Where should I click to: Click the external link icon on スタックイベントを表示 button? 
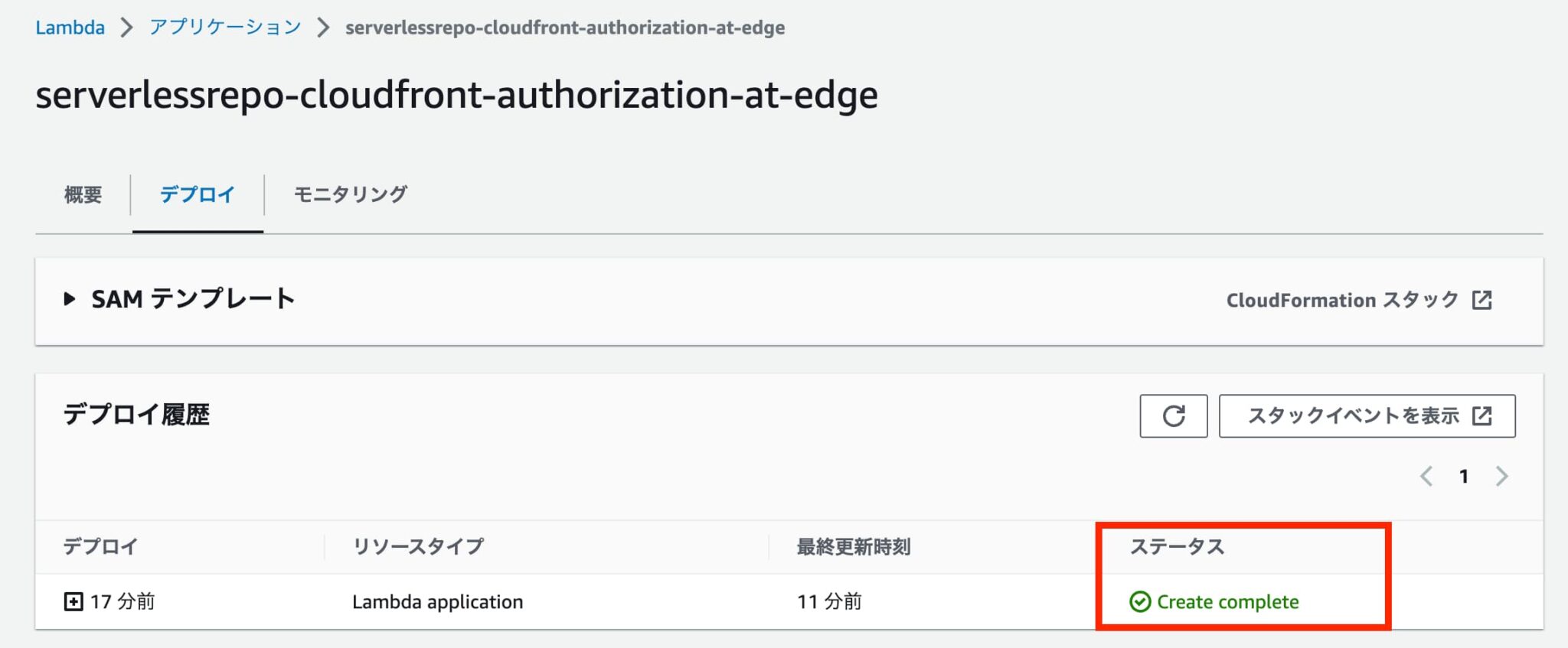[1483, 416]
